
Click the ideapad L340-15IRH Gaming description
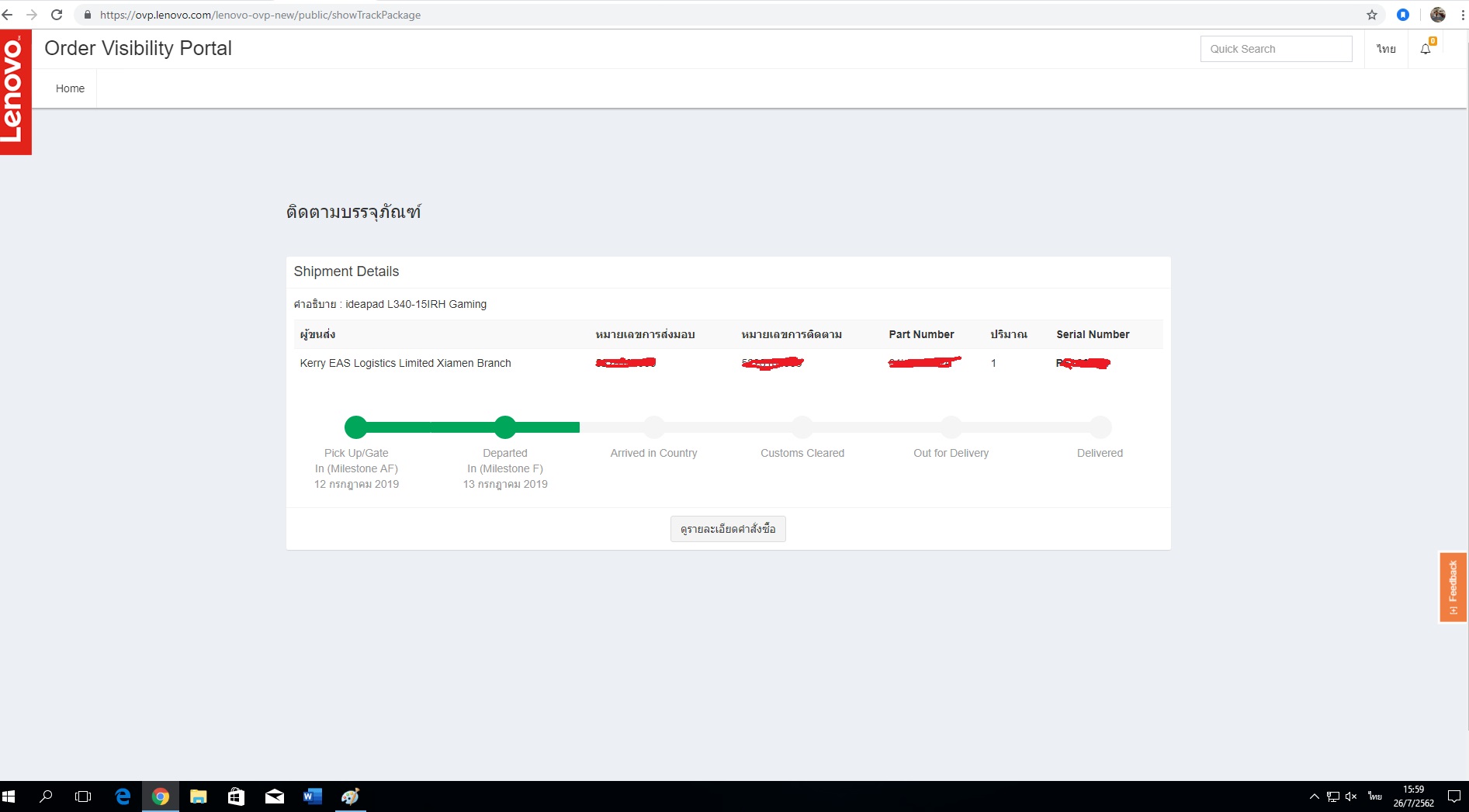(416, 304)
